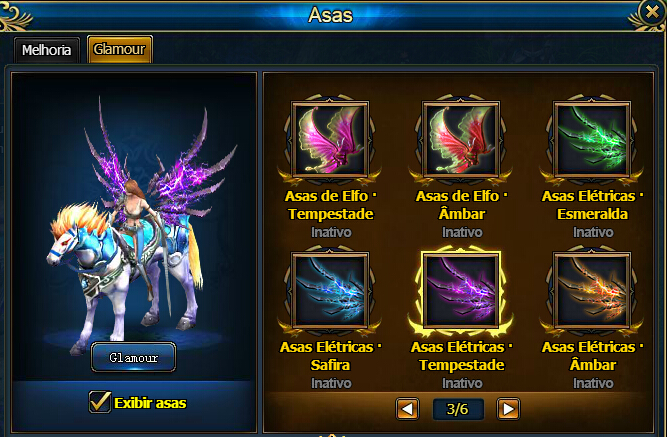Click the Asas de Elfo Tempestade name label

pyautogui.click(x=331, y=205)
